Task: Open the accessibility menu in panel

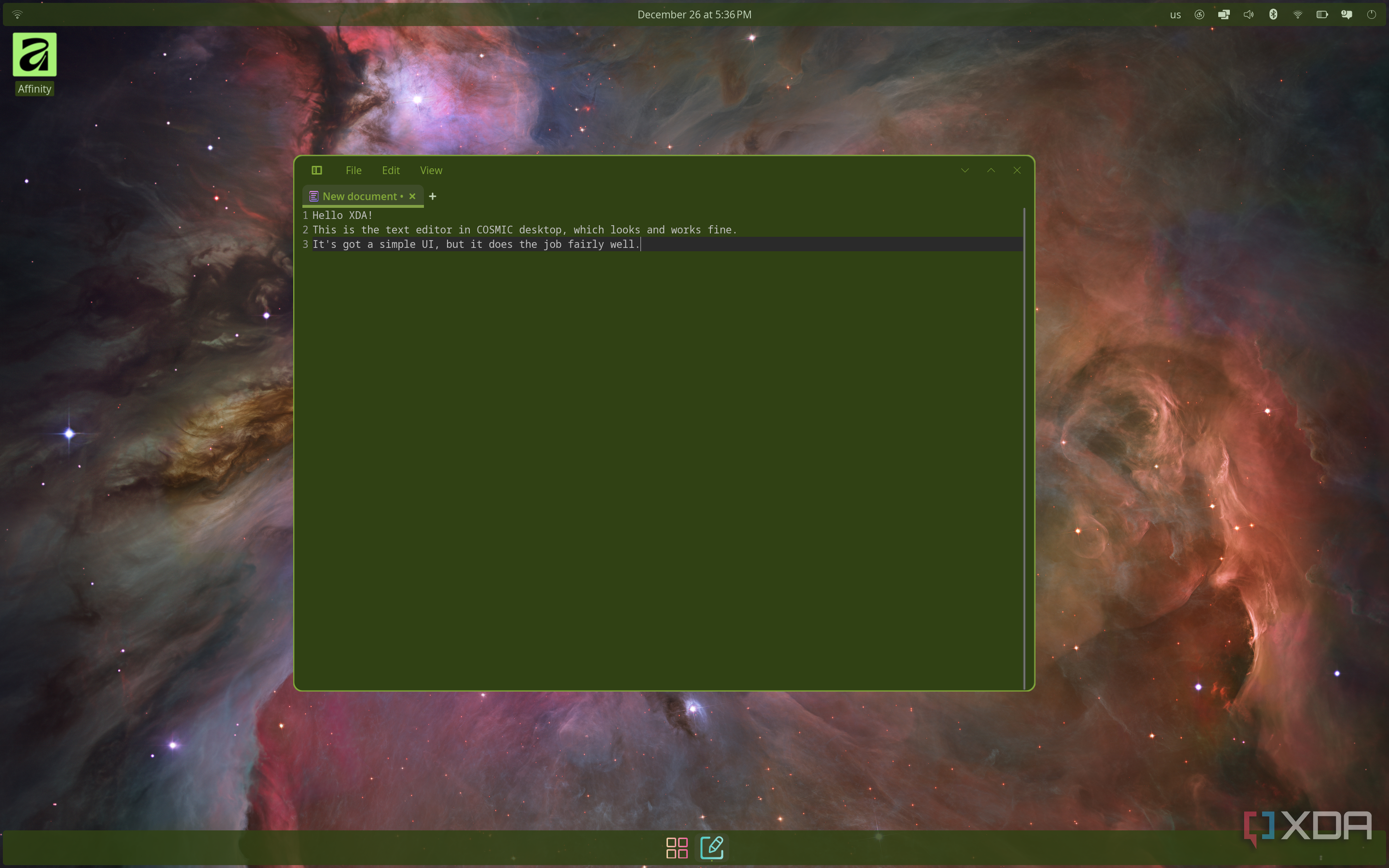Action: point(1199,14)
